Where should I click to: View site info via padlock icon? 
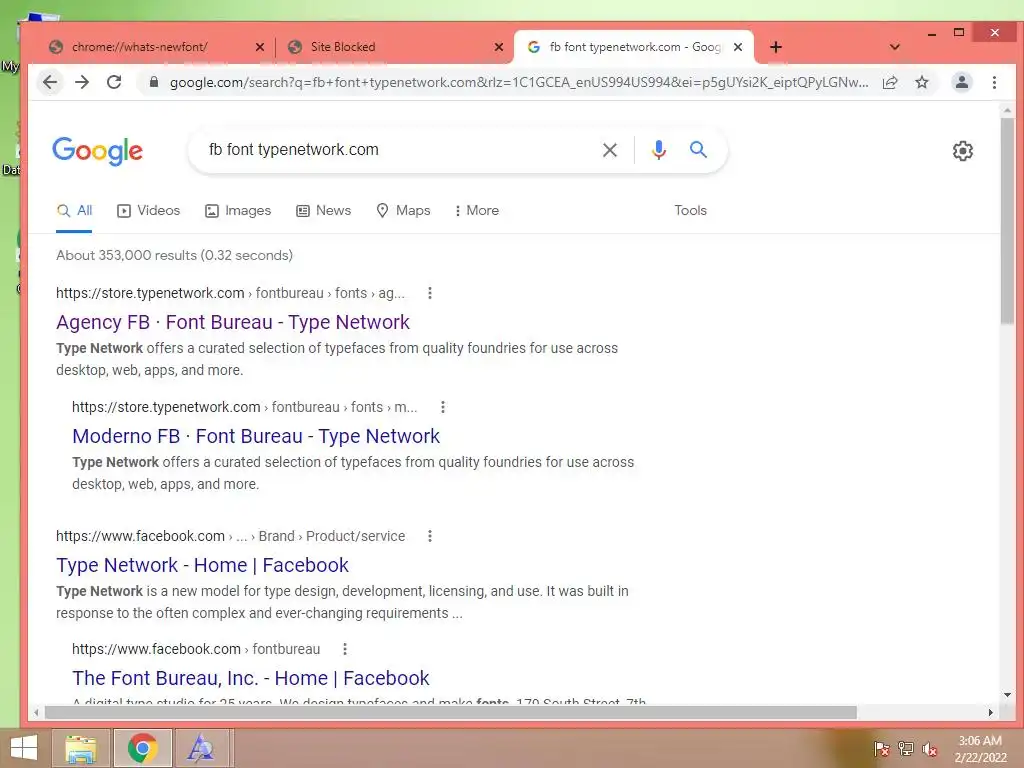click(x=153, y=82)
